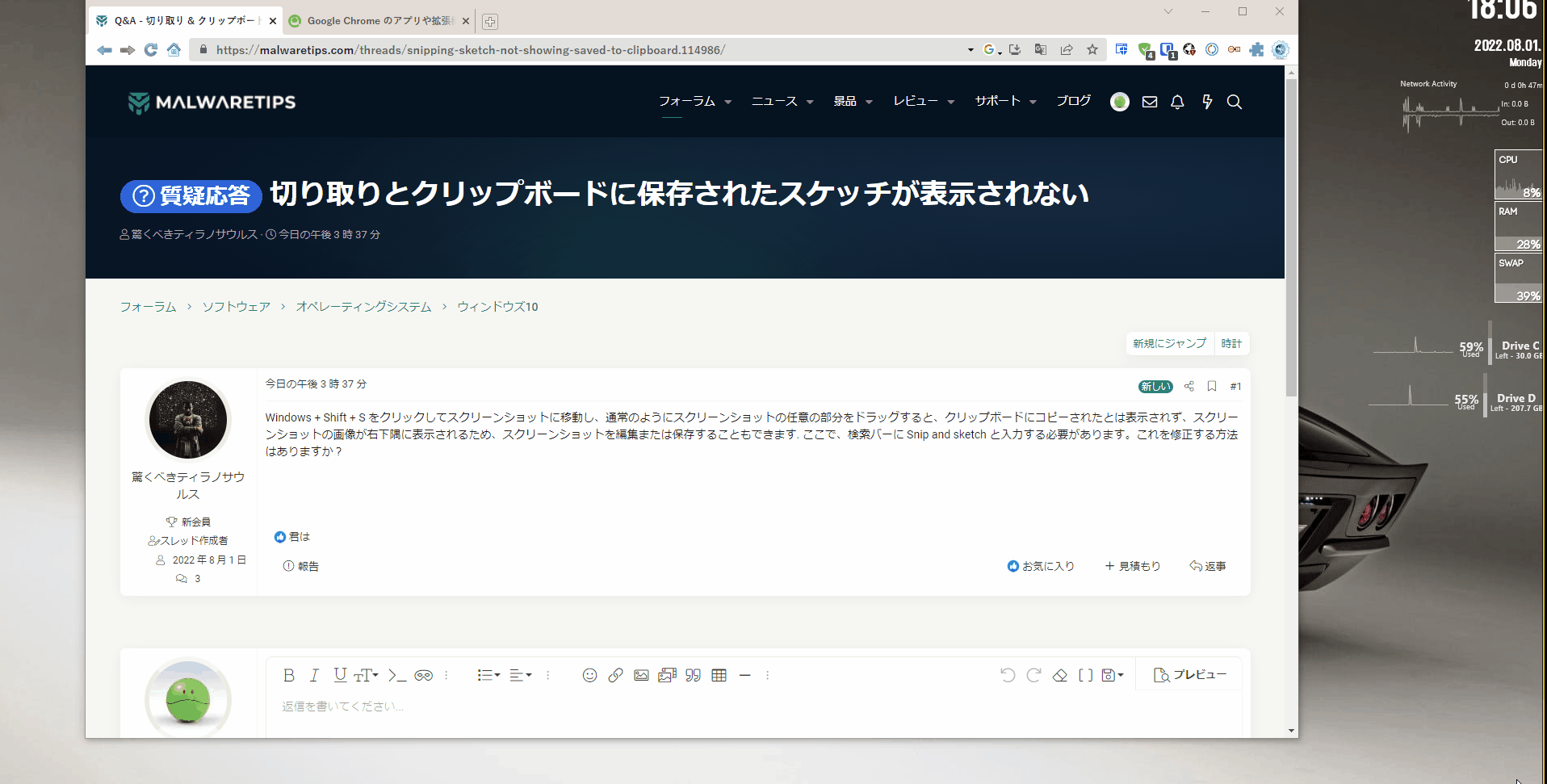
Task: Like the post with the お気に入り button
Action: [x=1041, y=567]
